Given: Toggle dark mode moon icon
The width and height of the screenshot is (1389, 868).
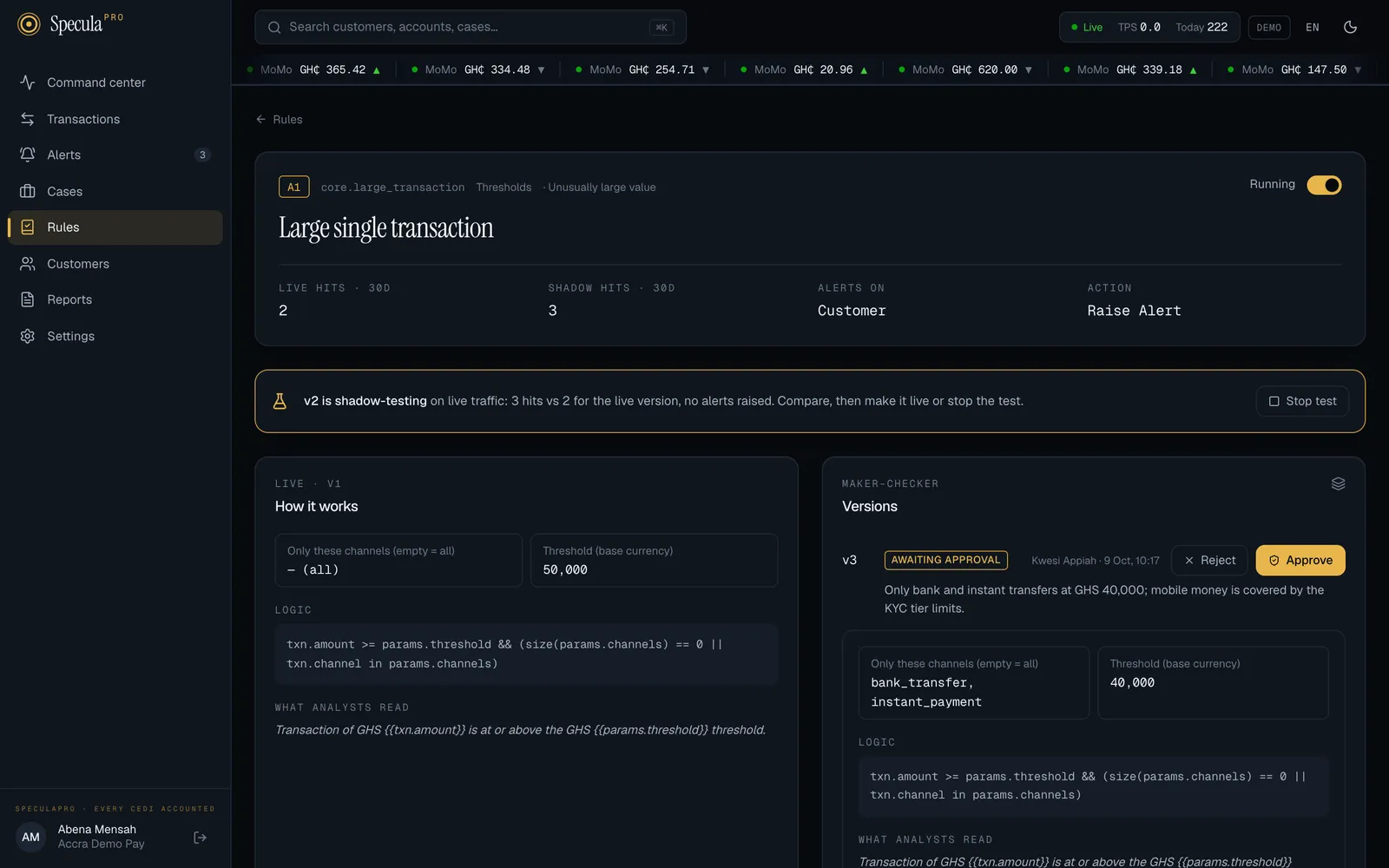Looking at the screenshot, I should point(1350,27).
